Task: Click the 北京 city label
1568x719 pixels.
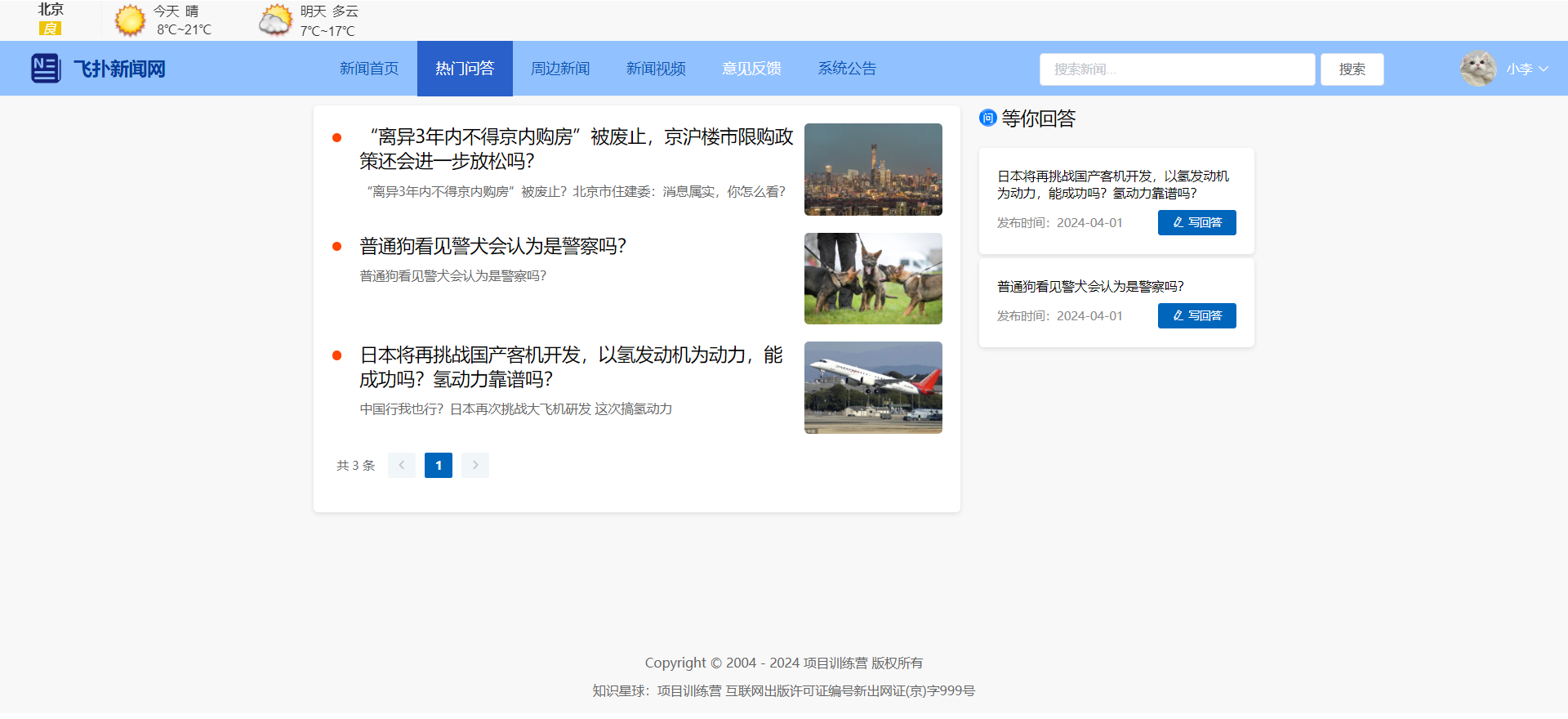Action: (51, 9)
